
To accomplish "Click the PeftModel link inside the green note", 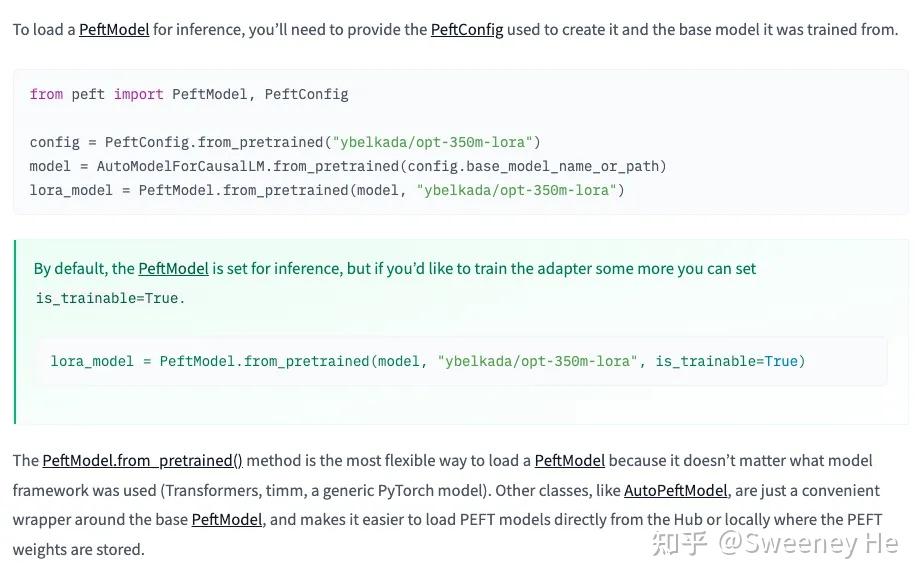I will [x=173, y=268].
